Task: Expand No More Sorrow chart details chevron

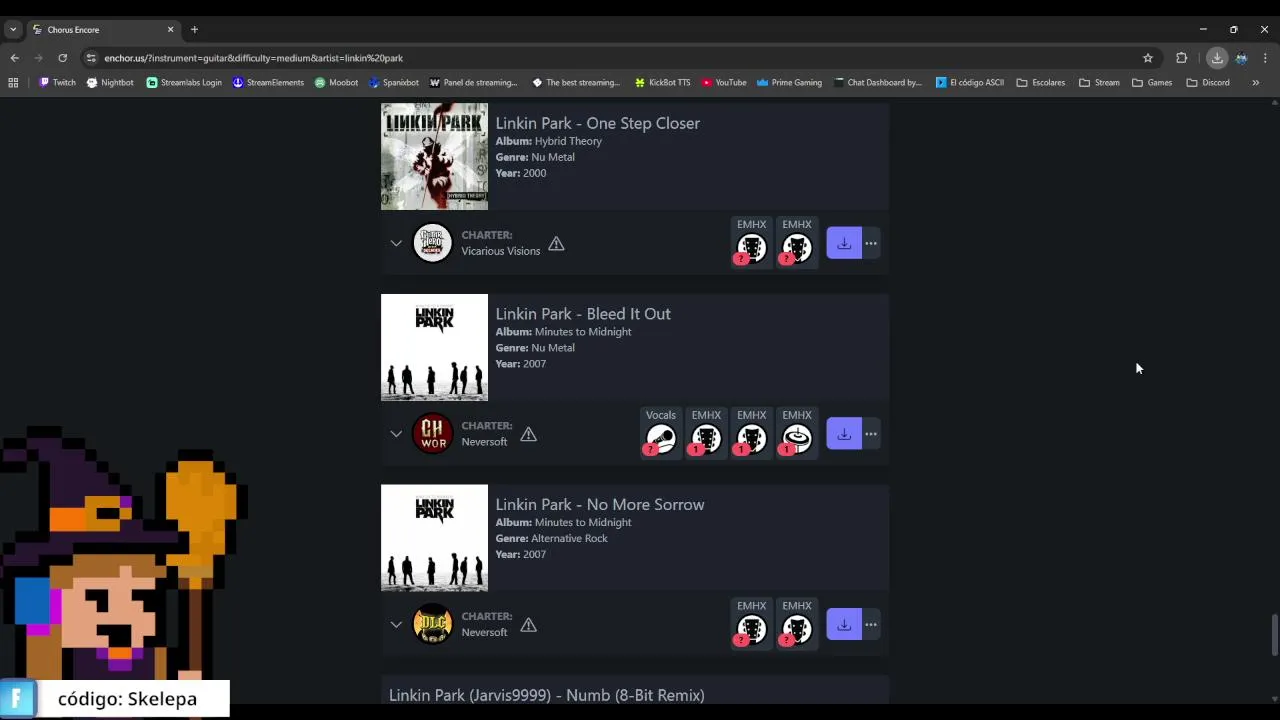Action: pos(396,625)
